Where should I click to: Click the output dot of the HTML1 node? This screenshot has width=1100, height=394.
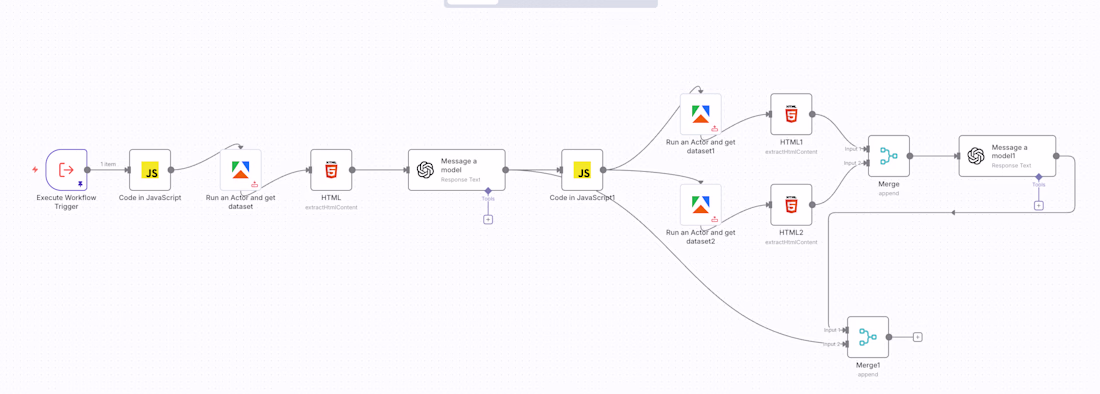812,114
